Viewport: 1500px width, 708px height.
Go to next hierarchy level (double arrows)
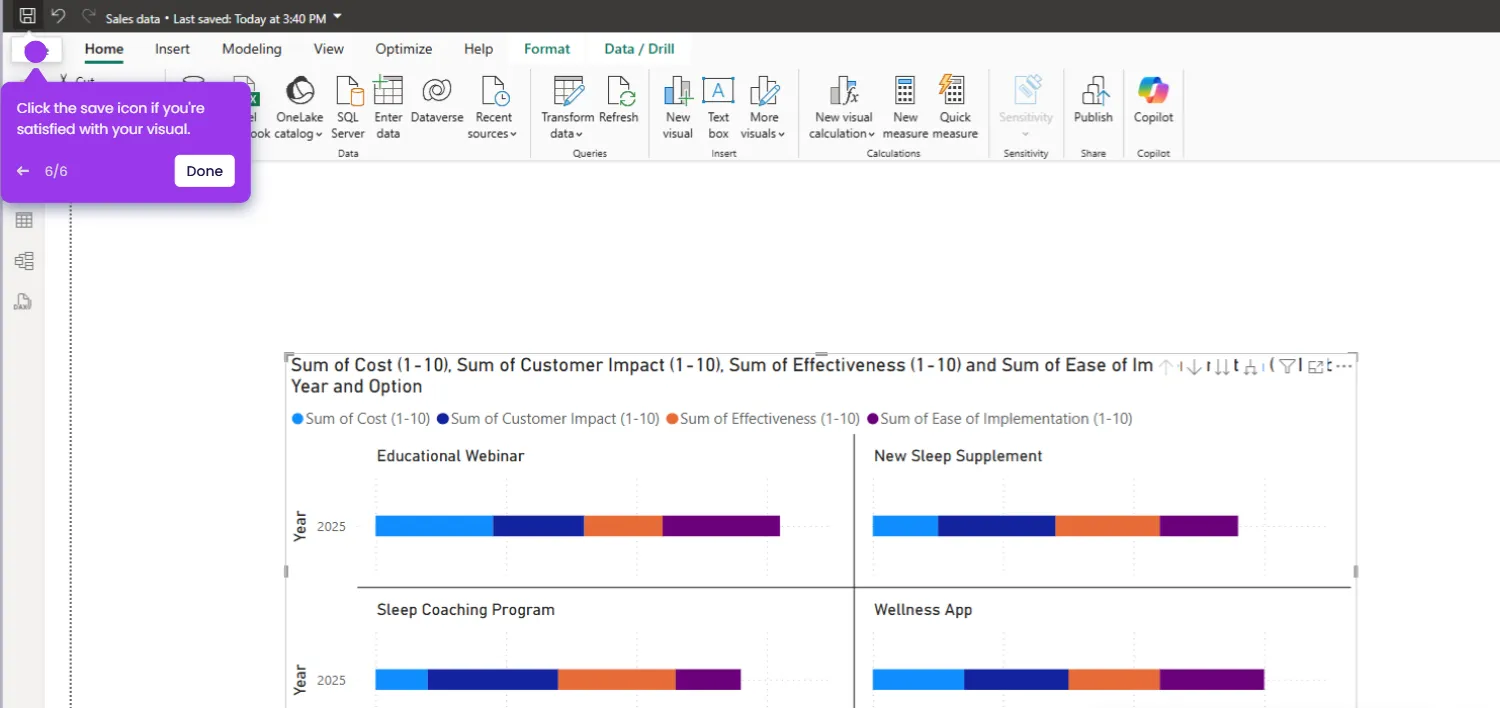pyautogui.click(x=1221, y=367)
